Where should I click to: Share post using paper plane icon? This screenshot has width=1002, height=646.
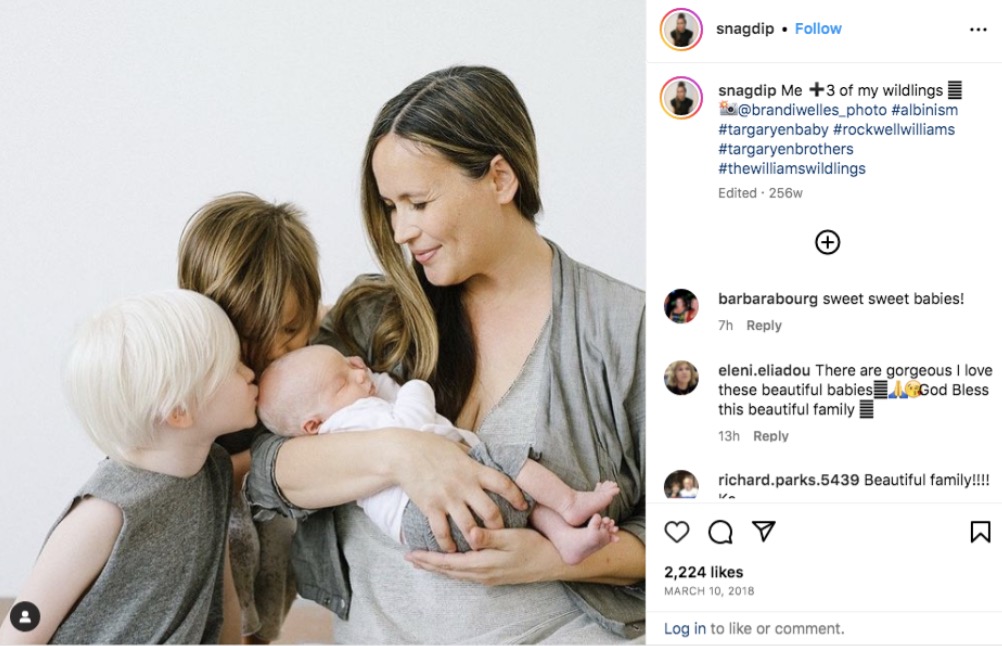coord(764,531)
